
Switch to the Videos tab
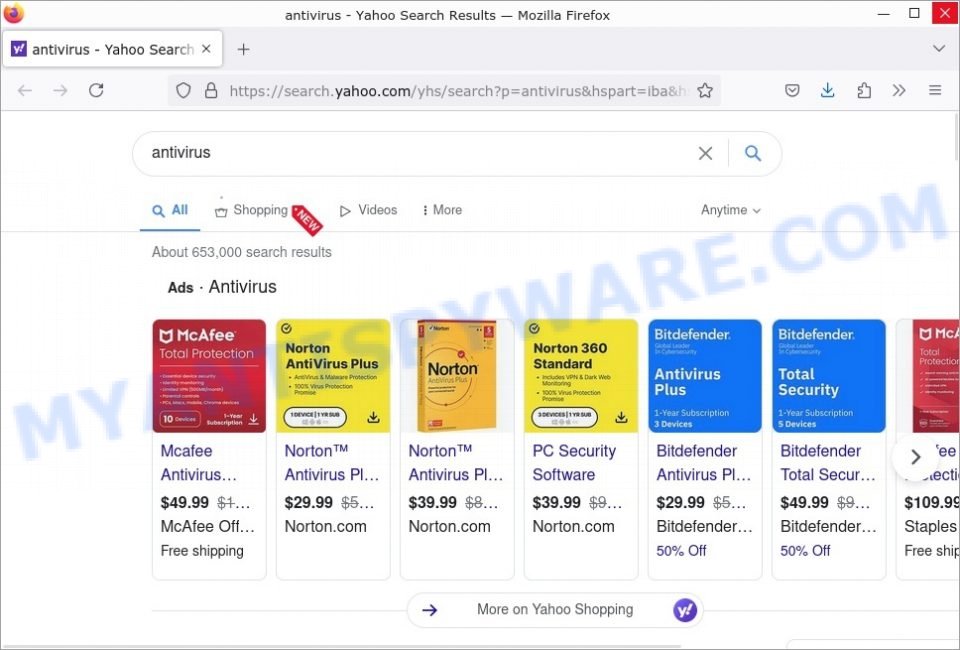[x=368, y=210]
